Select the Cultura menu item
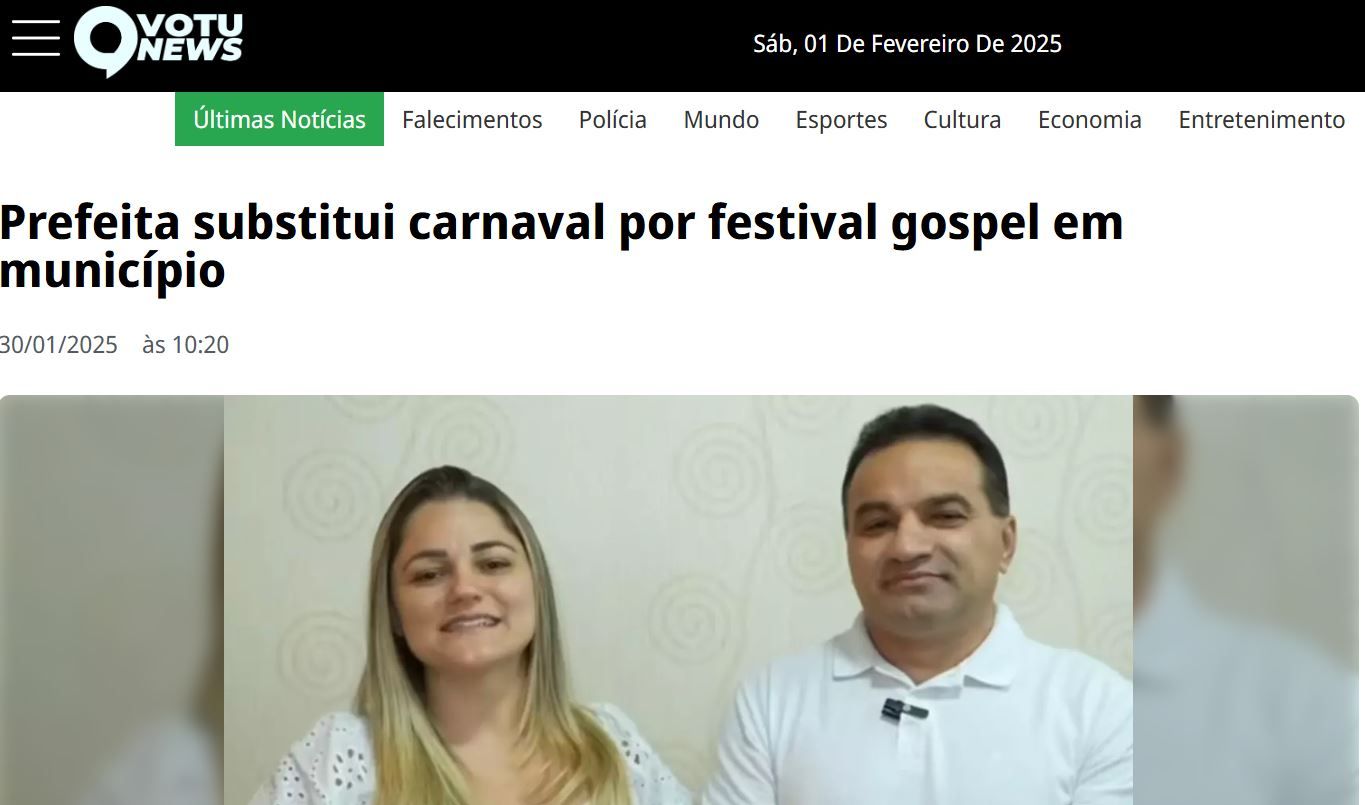The width and height of the screenshot is (1365, 805). click(962, 120)
